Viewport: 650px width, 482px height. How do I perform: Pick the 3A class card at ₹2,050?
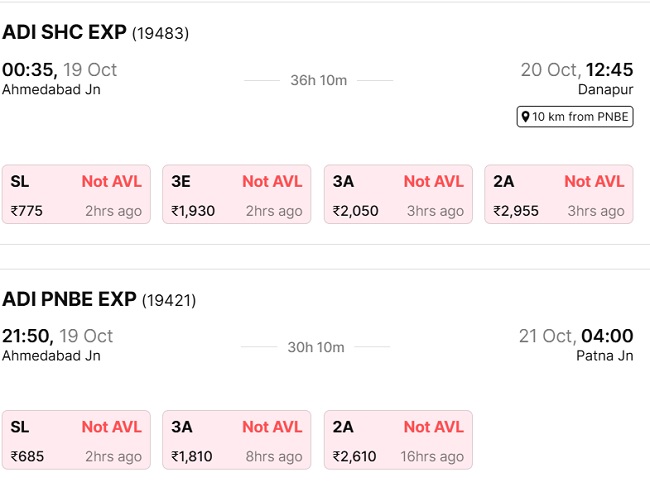[398, 194]
